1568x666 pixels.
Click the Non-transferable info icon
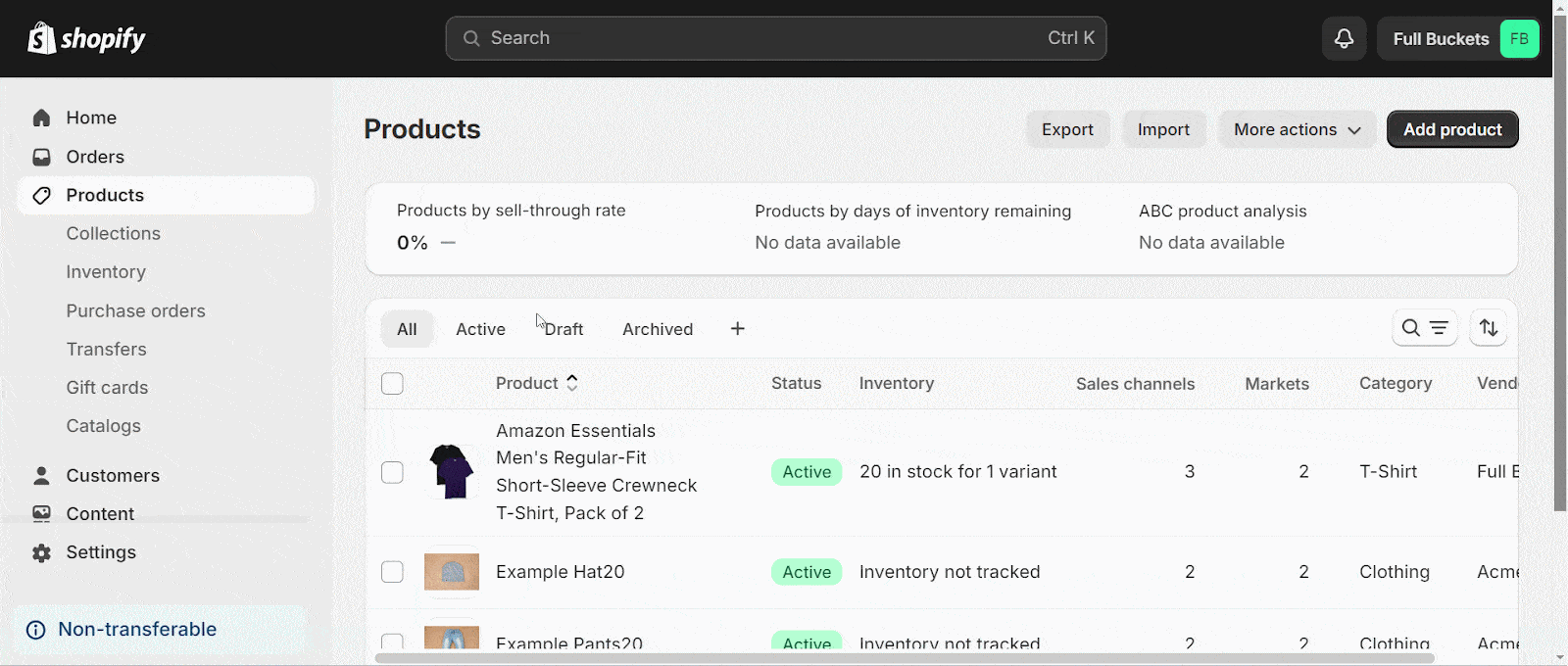pos(35,630)
